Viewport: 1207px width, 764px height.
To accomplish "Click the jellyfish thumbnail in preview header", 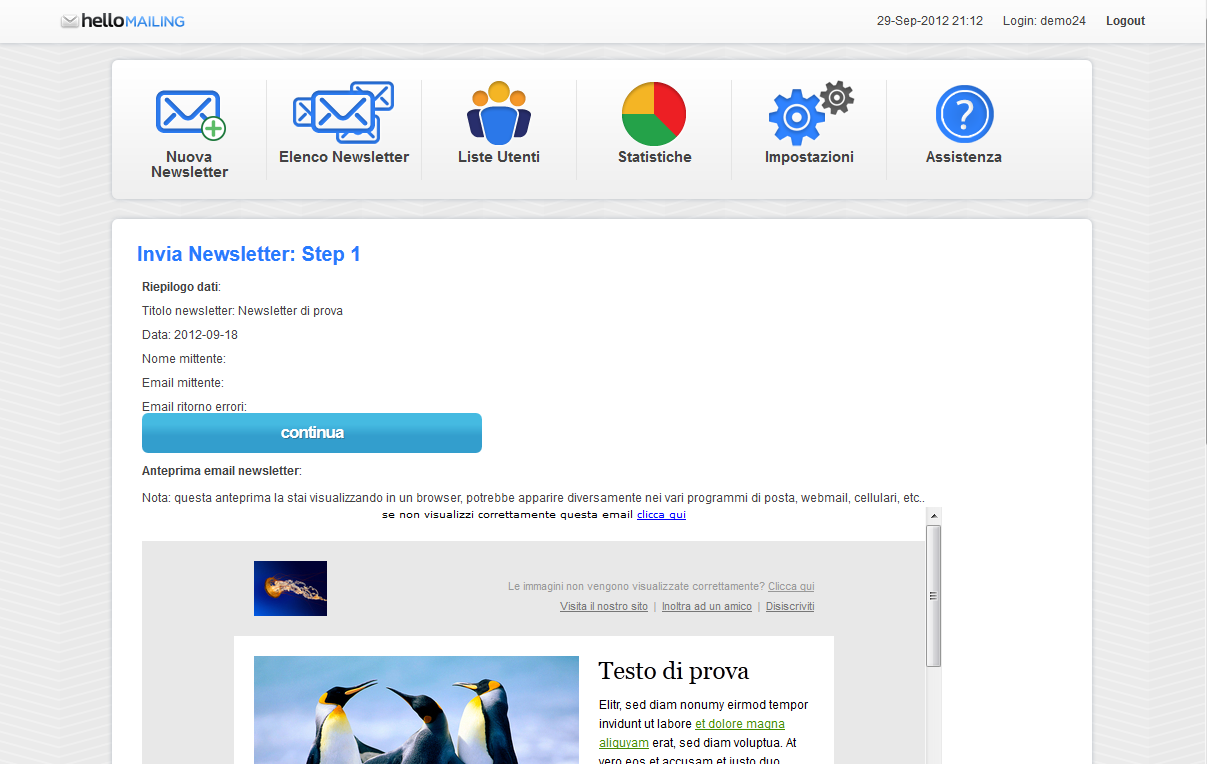I will pyautogui.click(x=290, y=588).
